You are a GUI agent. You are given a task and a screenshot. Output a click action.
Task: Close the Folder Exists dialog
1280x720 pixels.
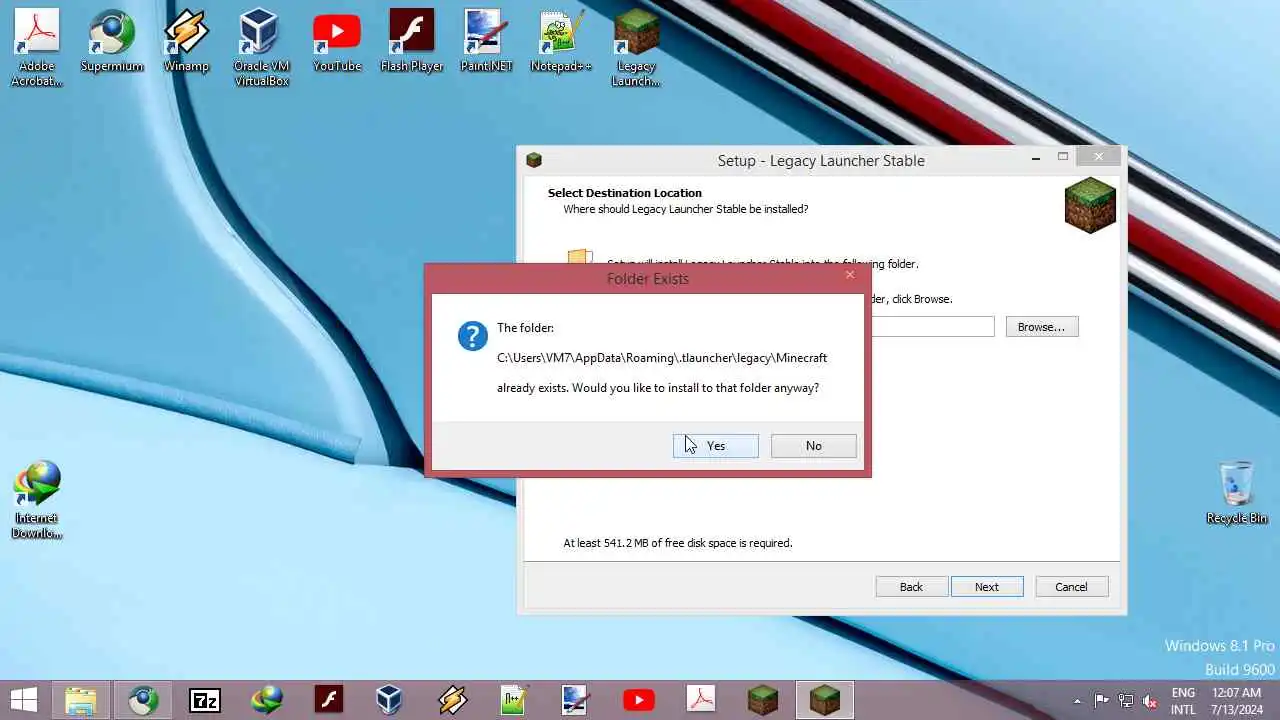point(850,275)
